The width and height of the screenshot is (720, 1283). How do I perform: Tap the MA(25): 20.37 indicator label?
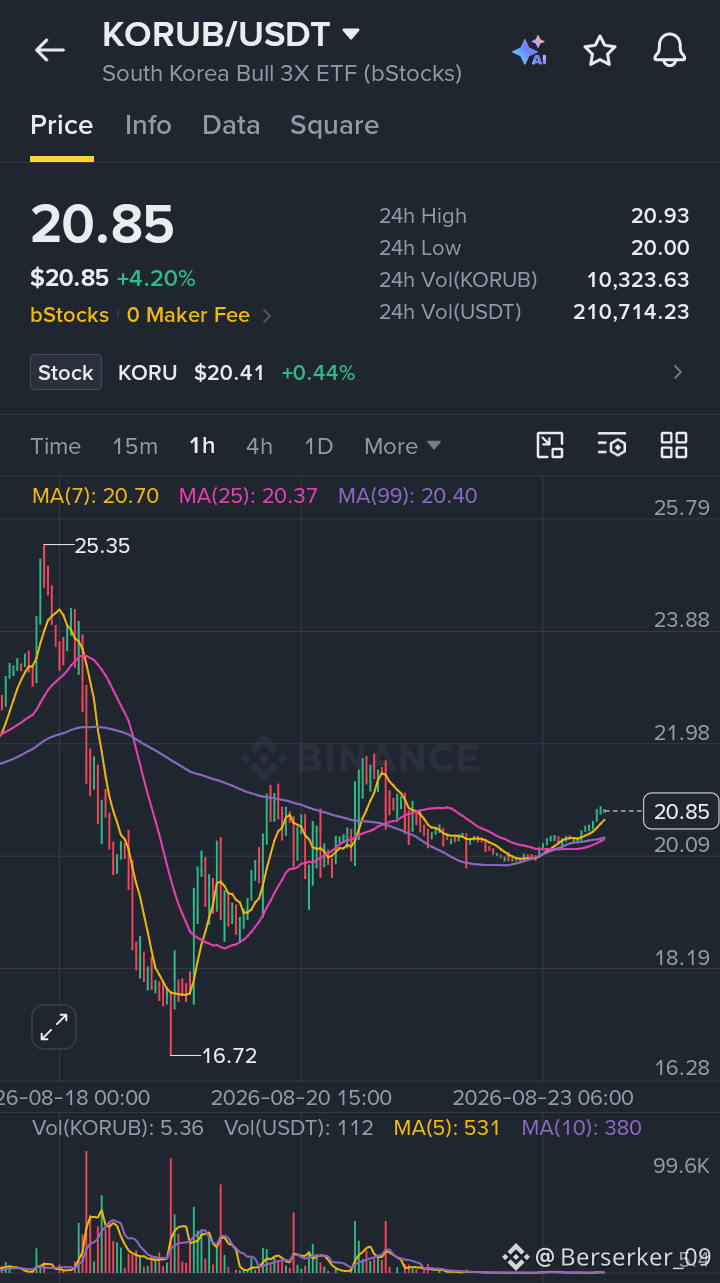point(248,495)
